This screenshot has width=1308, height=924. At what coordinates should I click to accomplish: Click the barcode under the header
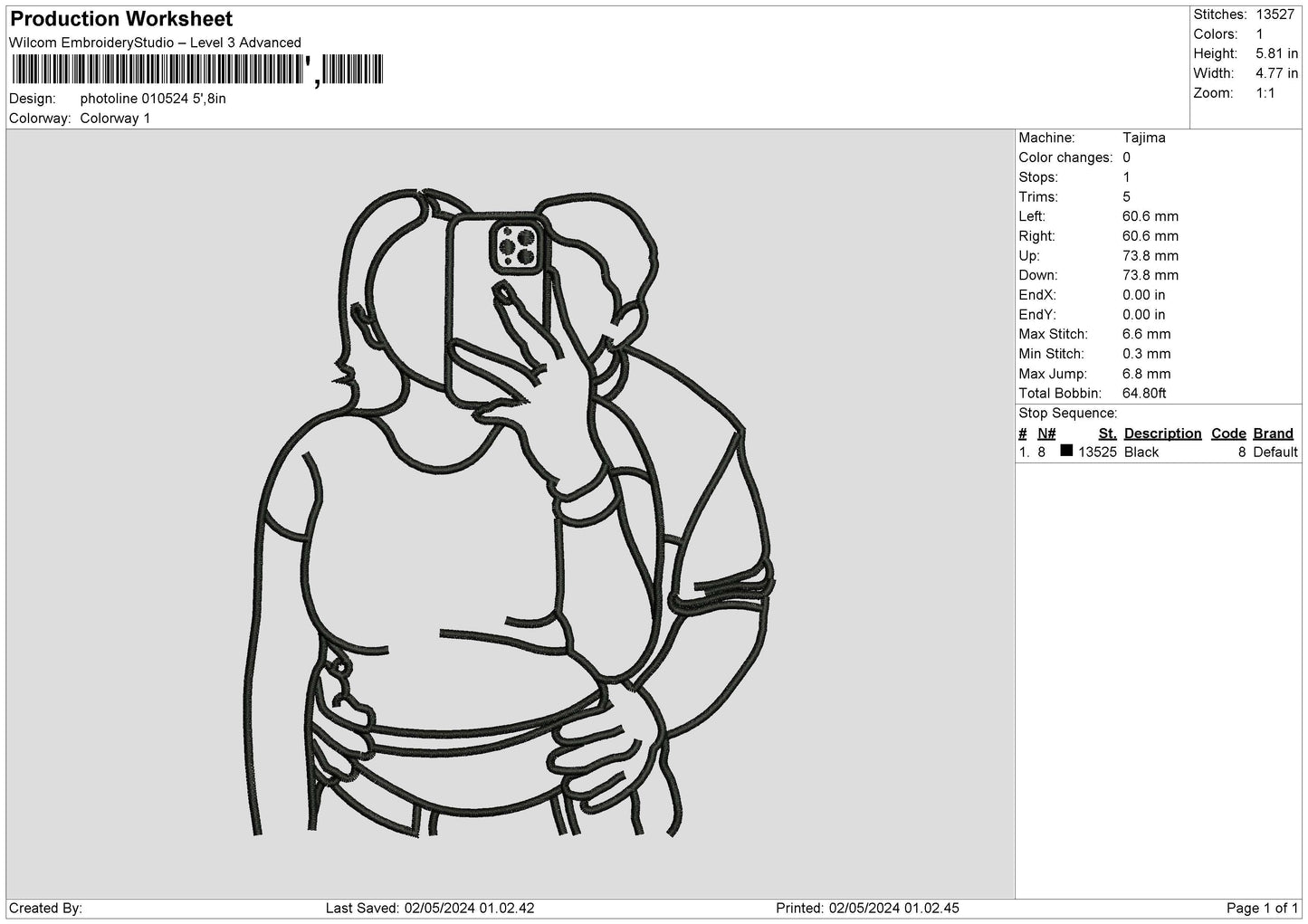[x=196, y=70]
